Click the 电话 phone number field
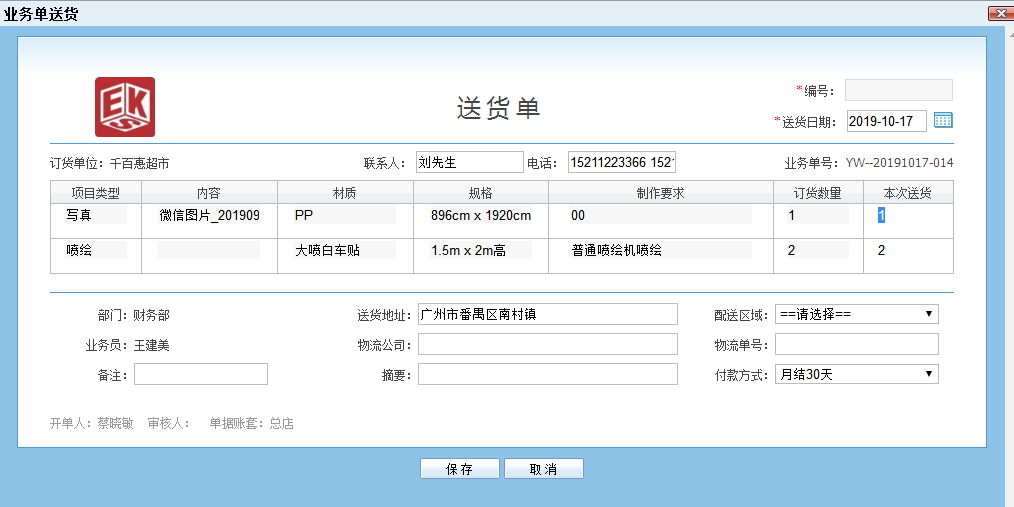The height and width of the screenshot is (507, 1014). [622, 162]
